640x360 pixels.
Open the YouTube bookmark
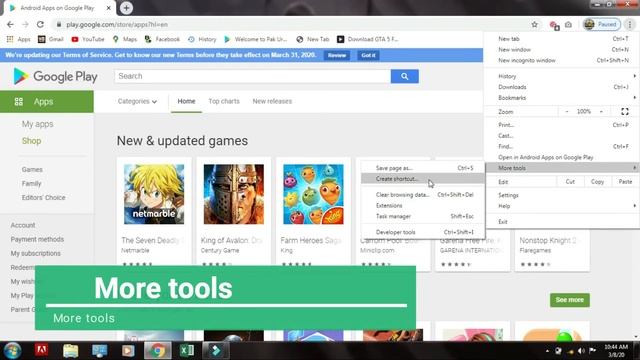(88, 39)
